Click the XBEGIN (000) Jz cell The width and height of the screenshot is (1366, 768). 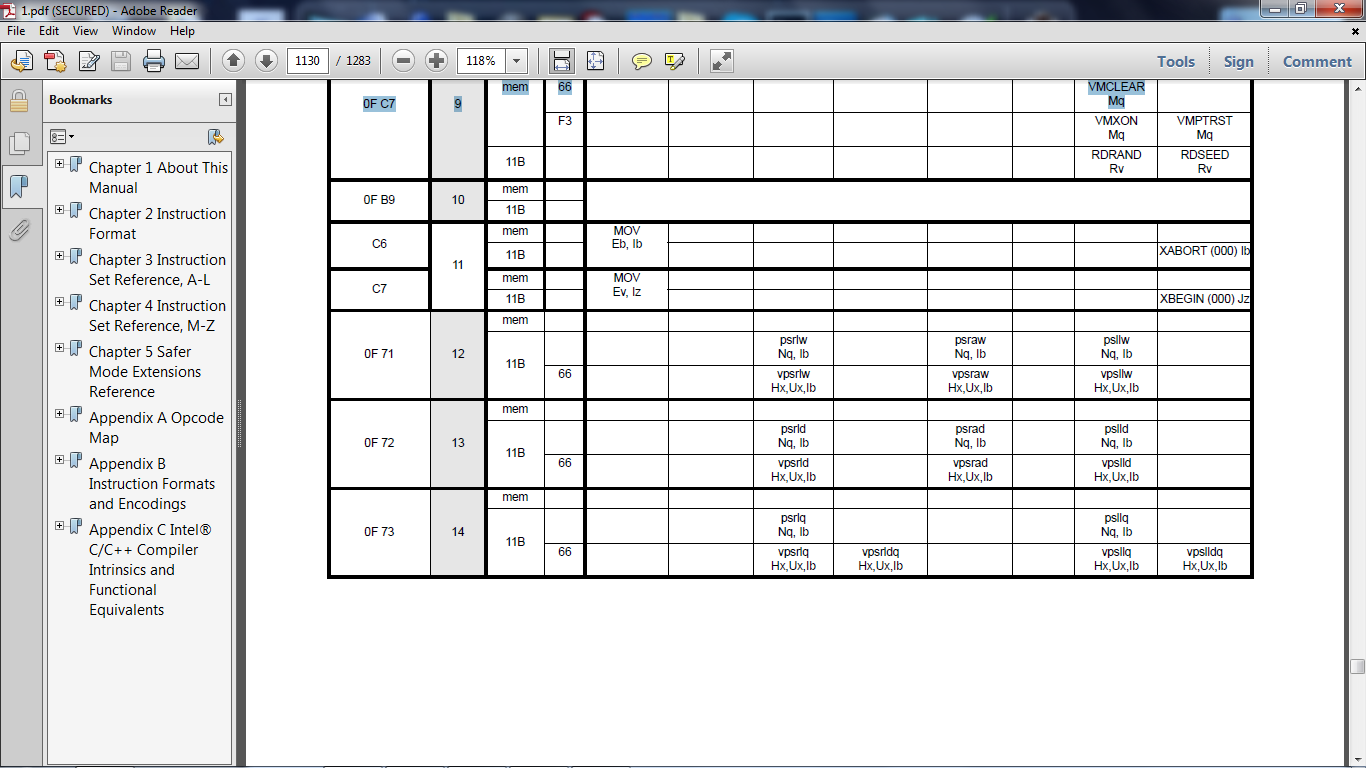1205,298
